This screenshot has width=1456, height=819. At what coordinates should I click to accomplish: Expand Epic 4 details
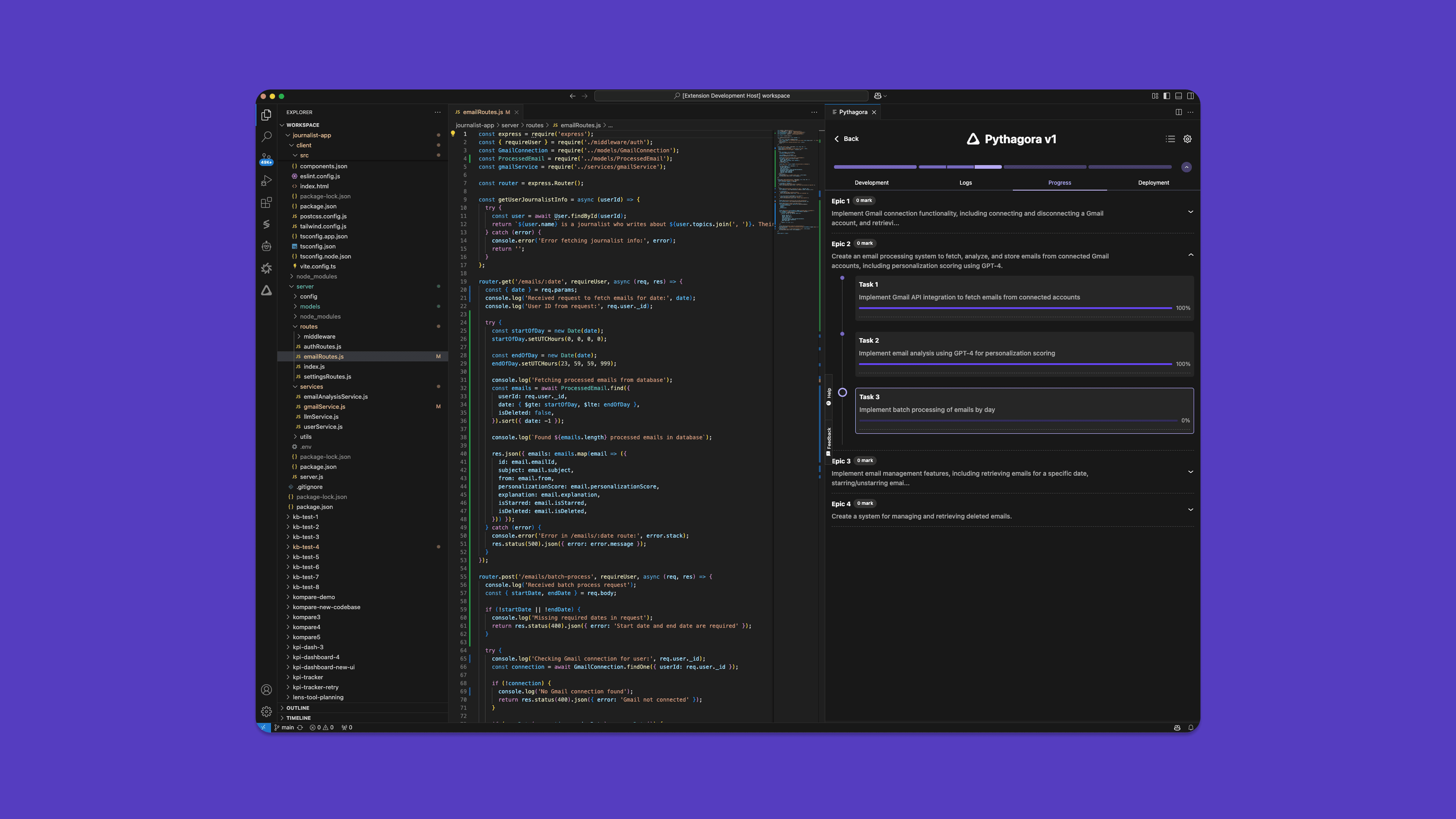[x=1190, y=510]
